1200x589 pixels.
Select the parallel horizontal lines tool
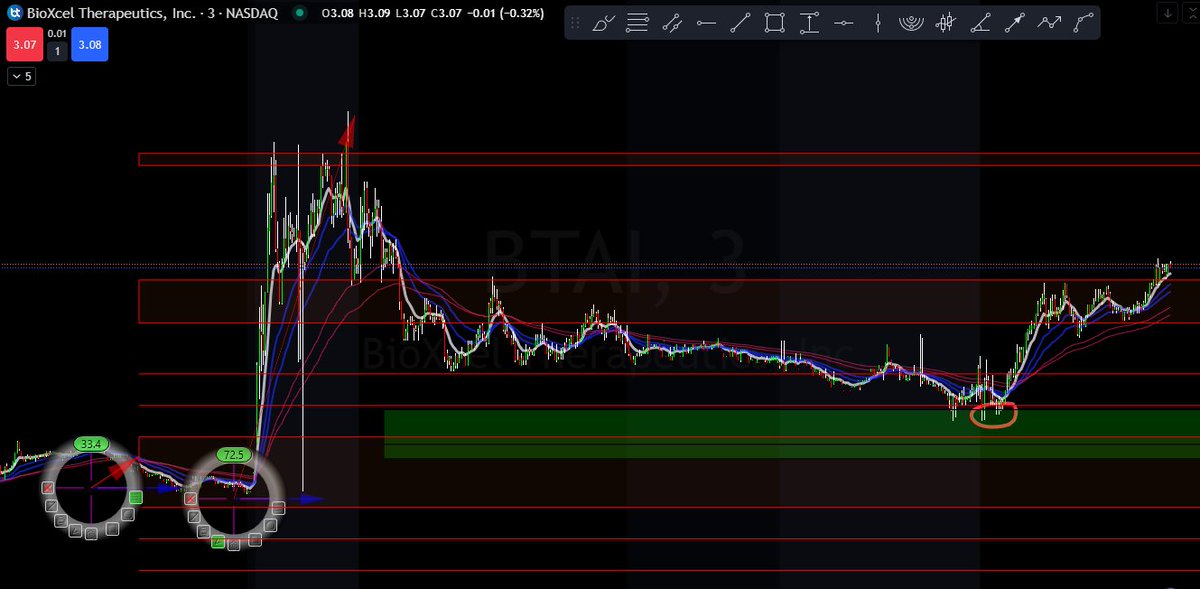pos(638,23)
